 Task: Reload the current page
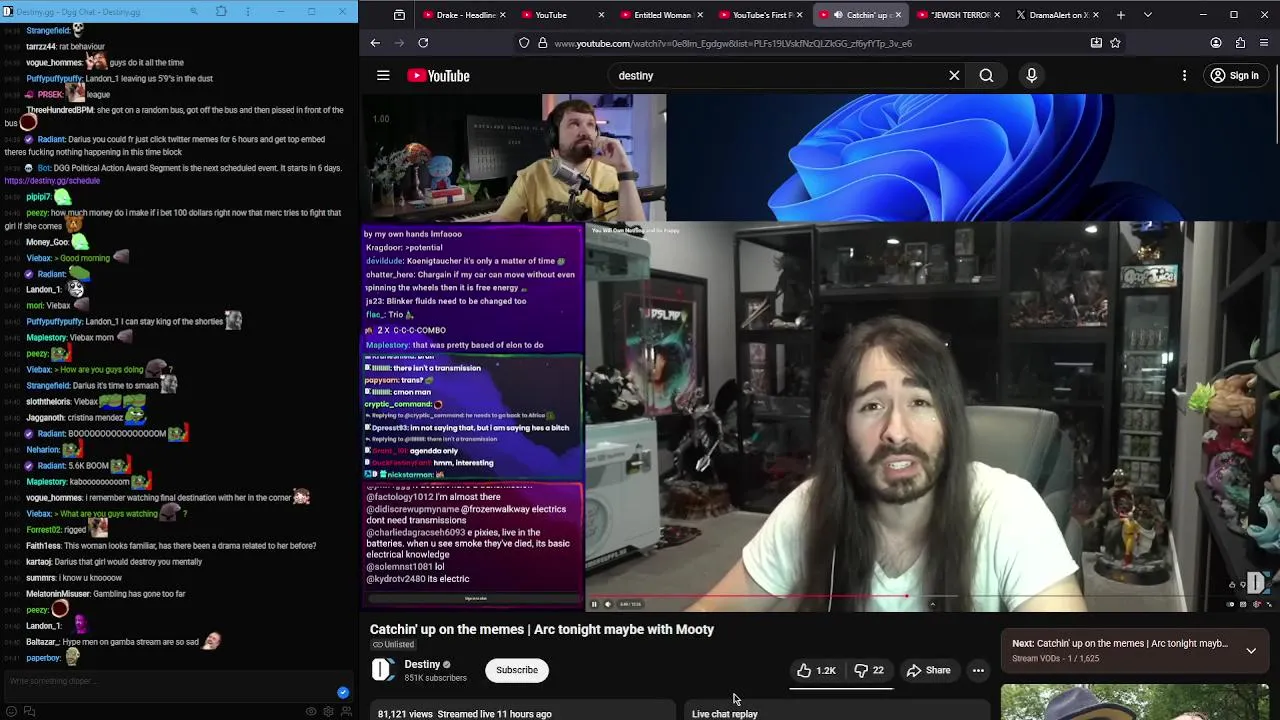(423, 43)
